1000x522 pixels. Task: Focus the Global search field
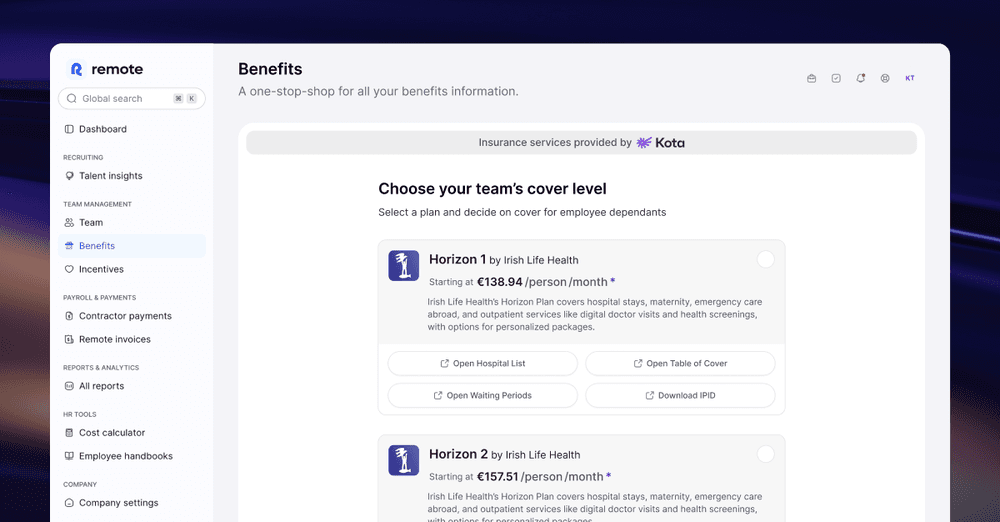click(132, 98)
